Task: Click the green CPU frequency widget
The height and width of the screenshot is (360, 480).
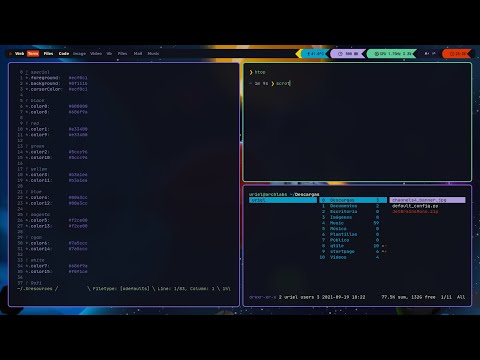Action: click(392, 54)
